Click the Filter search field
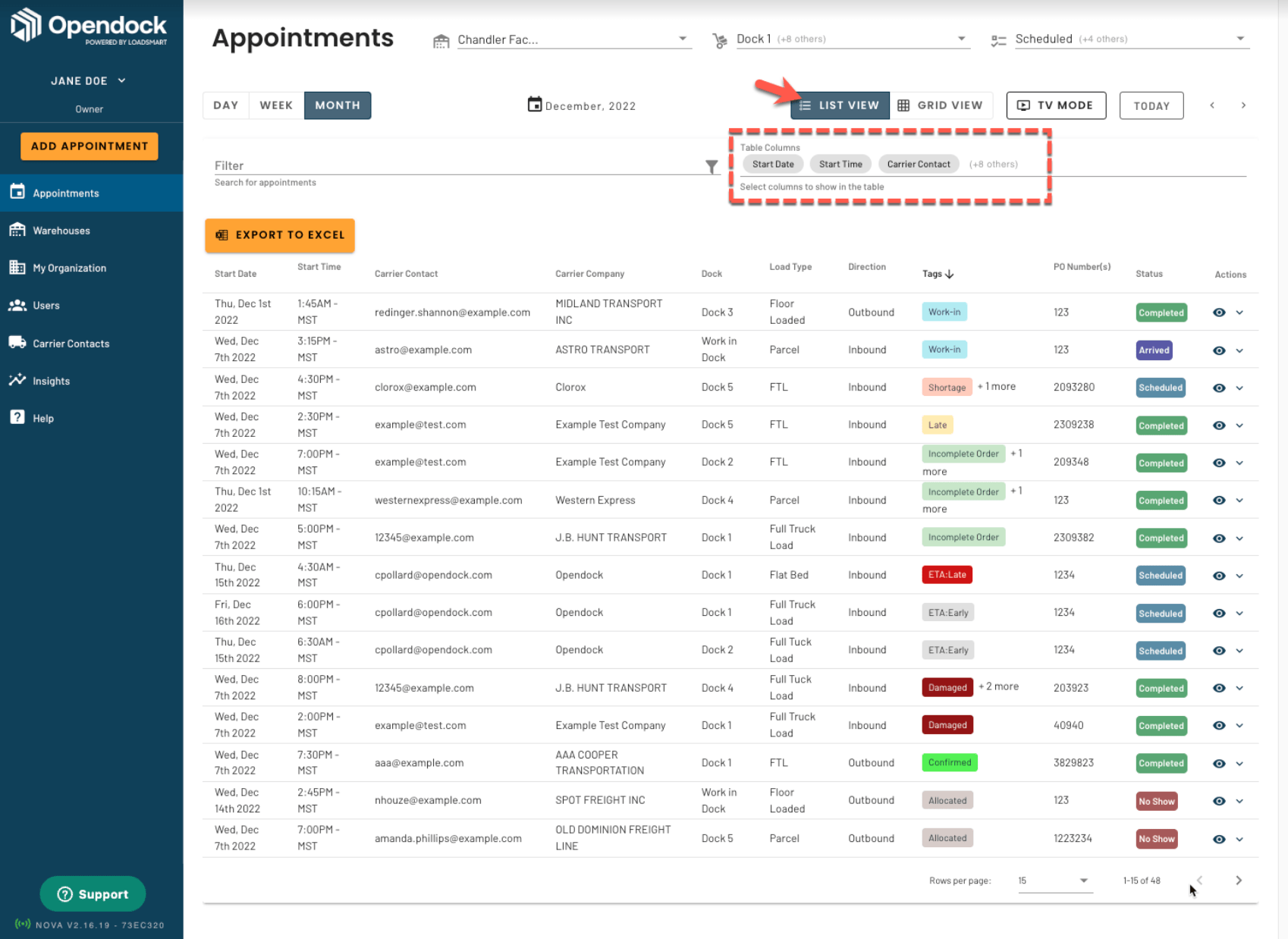The image size is (1288, 939). (x=460, y=165)
